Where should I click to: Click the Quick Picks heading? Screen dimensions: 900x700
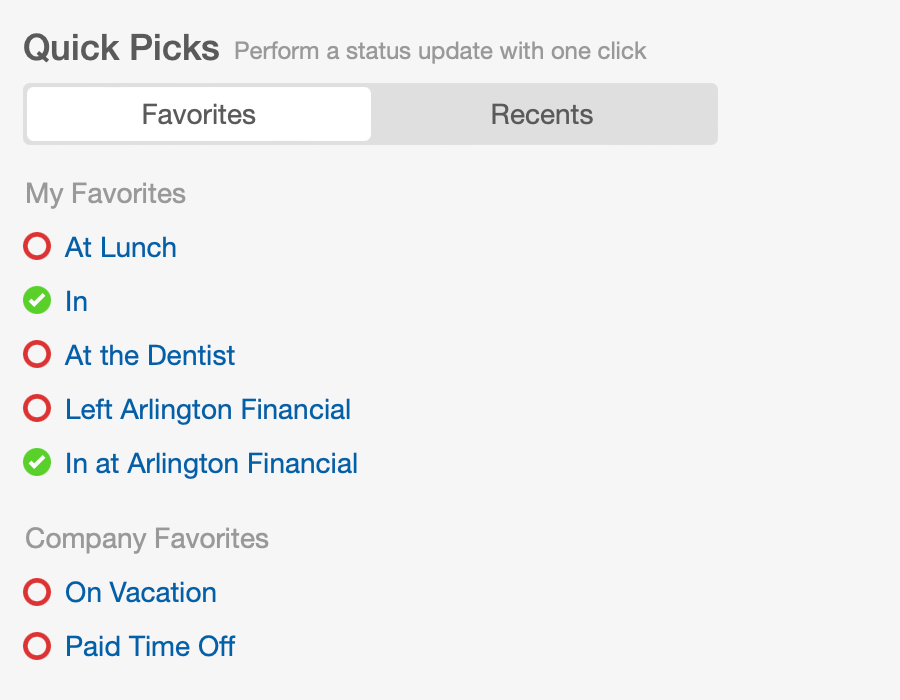[x=121, y=48]
